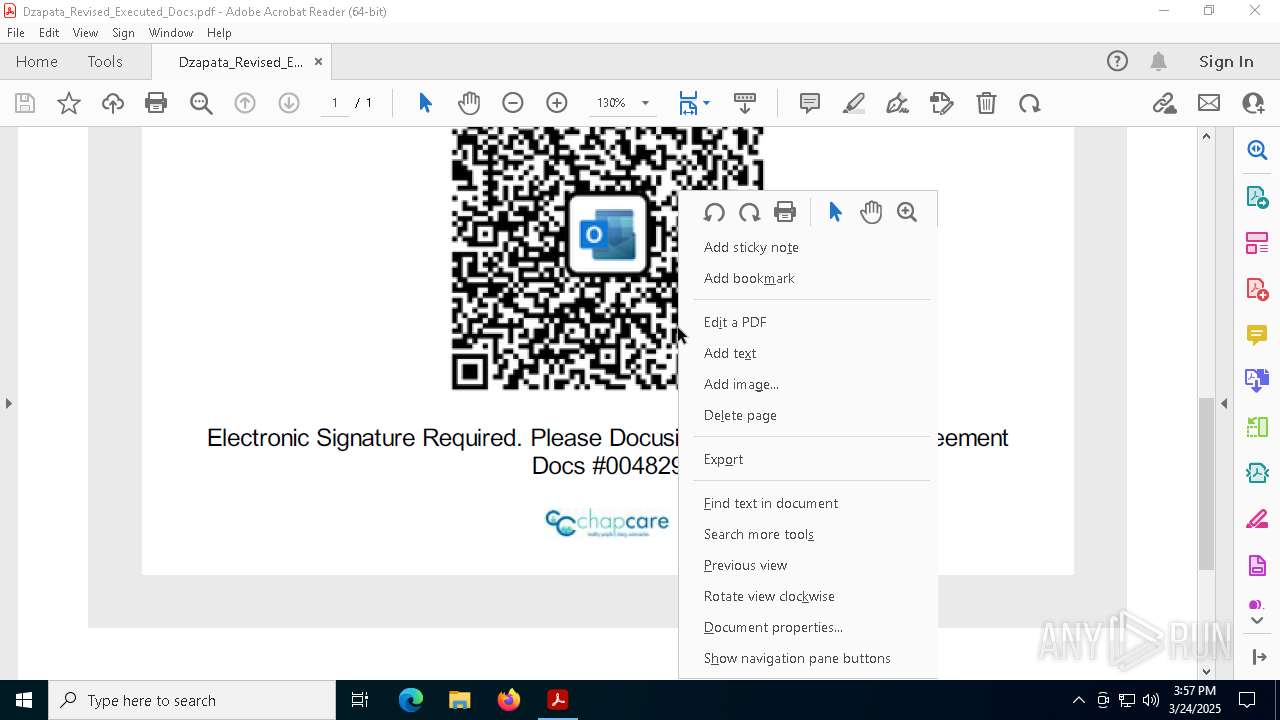Switch to the Tools tab

105,61
